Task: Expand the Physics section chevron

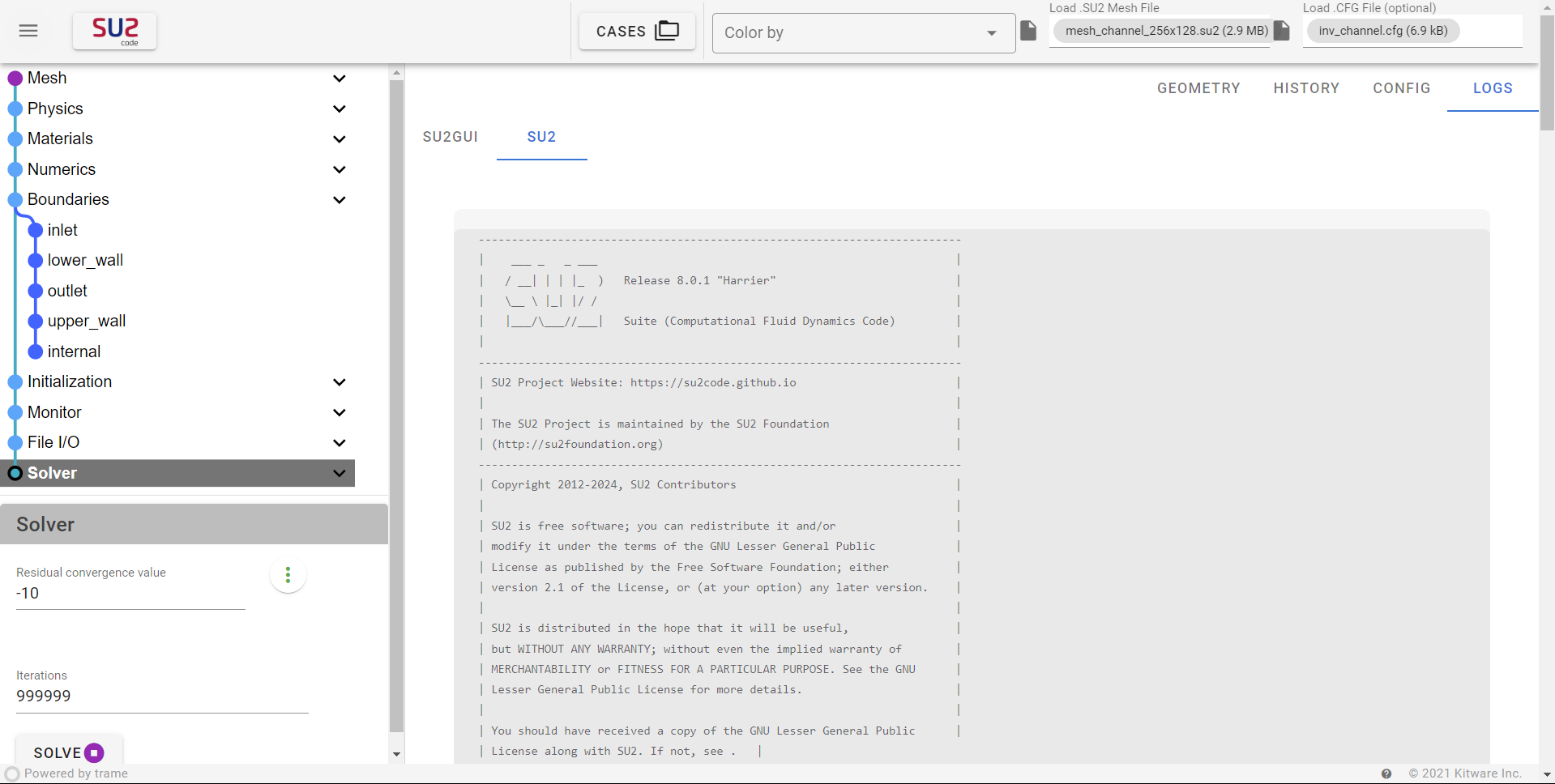Action: [x=340, y=109]
